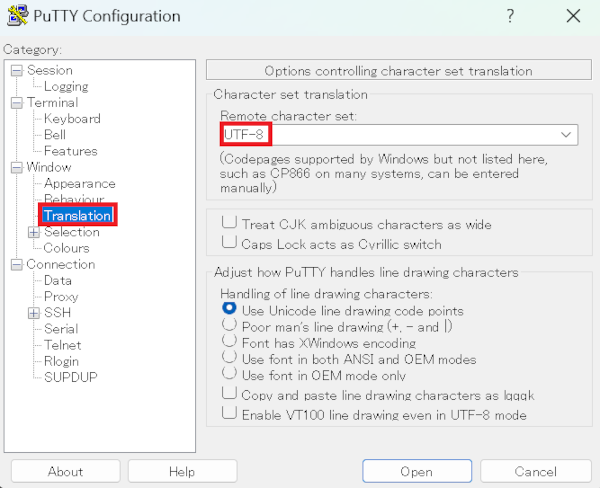The image size is (600, 488).
Task: Open the Appearance category
Action: pos(79,183)
